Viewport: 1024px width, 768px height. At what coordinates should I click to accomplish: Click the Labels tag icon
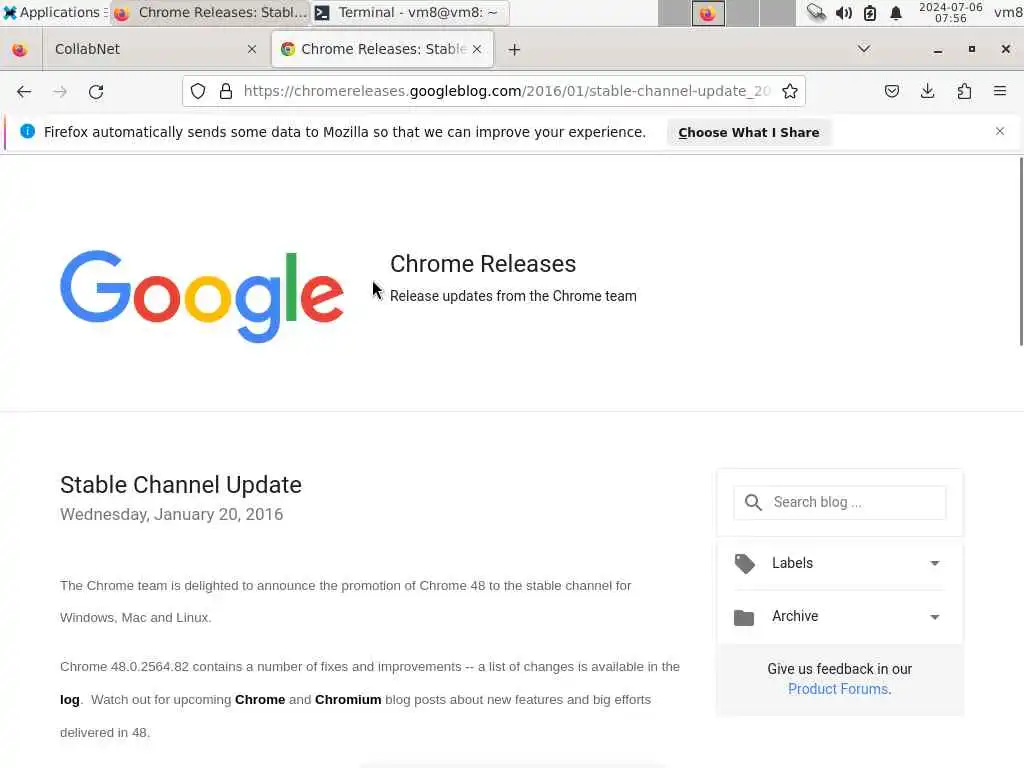[x=744, y=564]
